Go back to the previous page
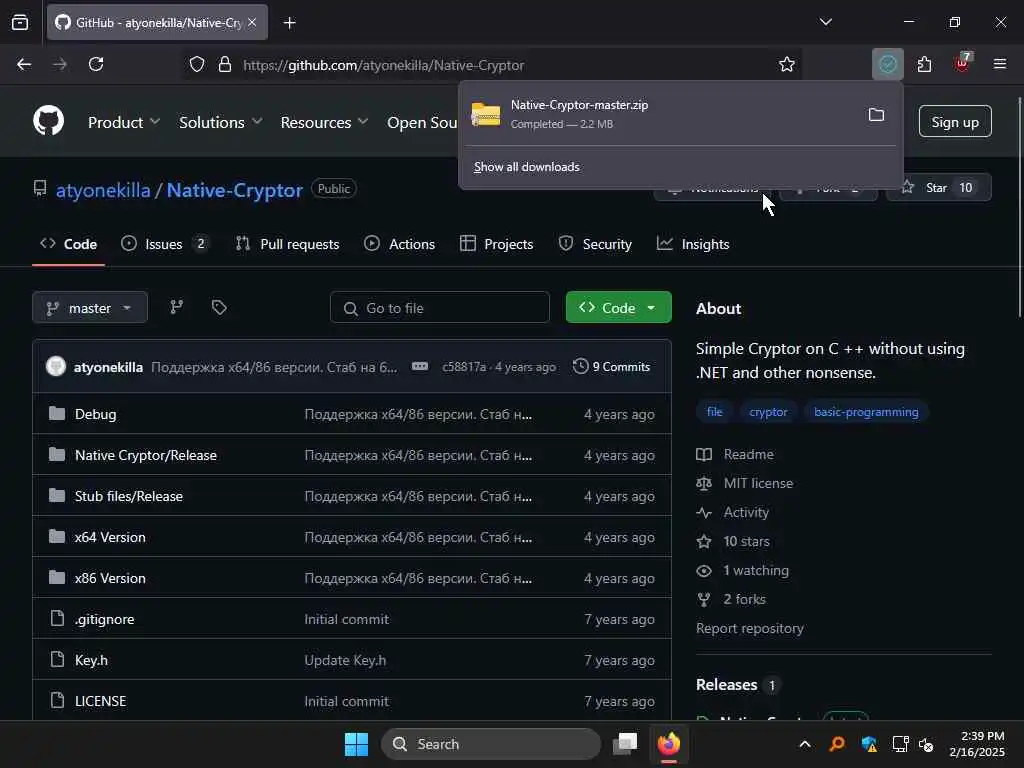This screenshot has width=1024, height=768. pos(24,64)
